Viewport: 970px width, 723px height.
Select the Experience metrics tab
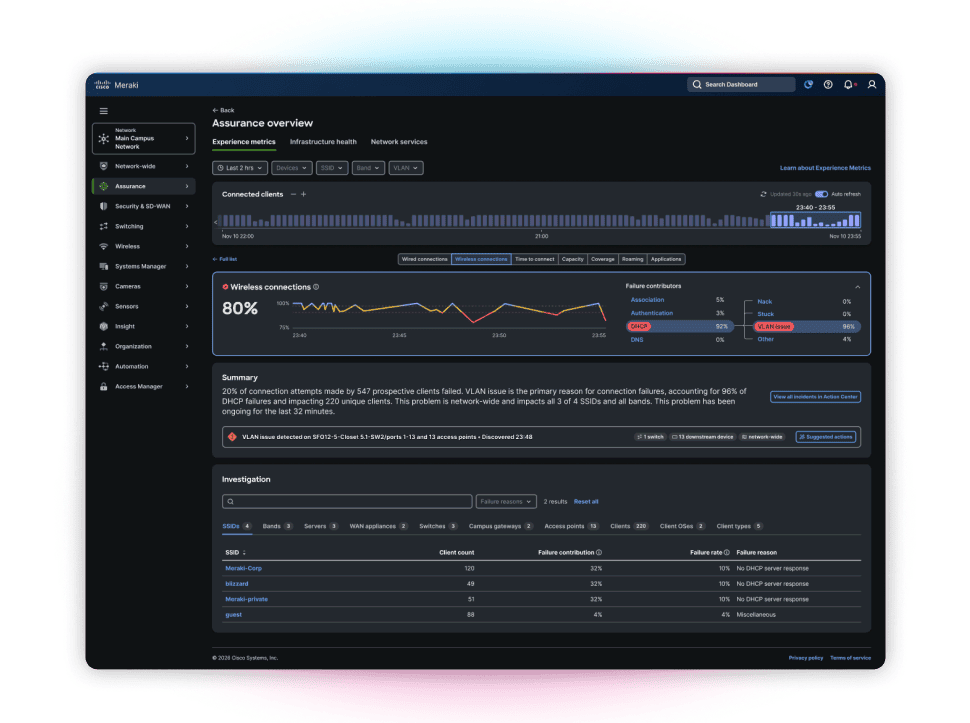(244, 142)
